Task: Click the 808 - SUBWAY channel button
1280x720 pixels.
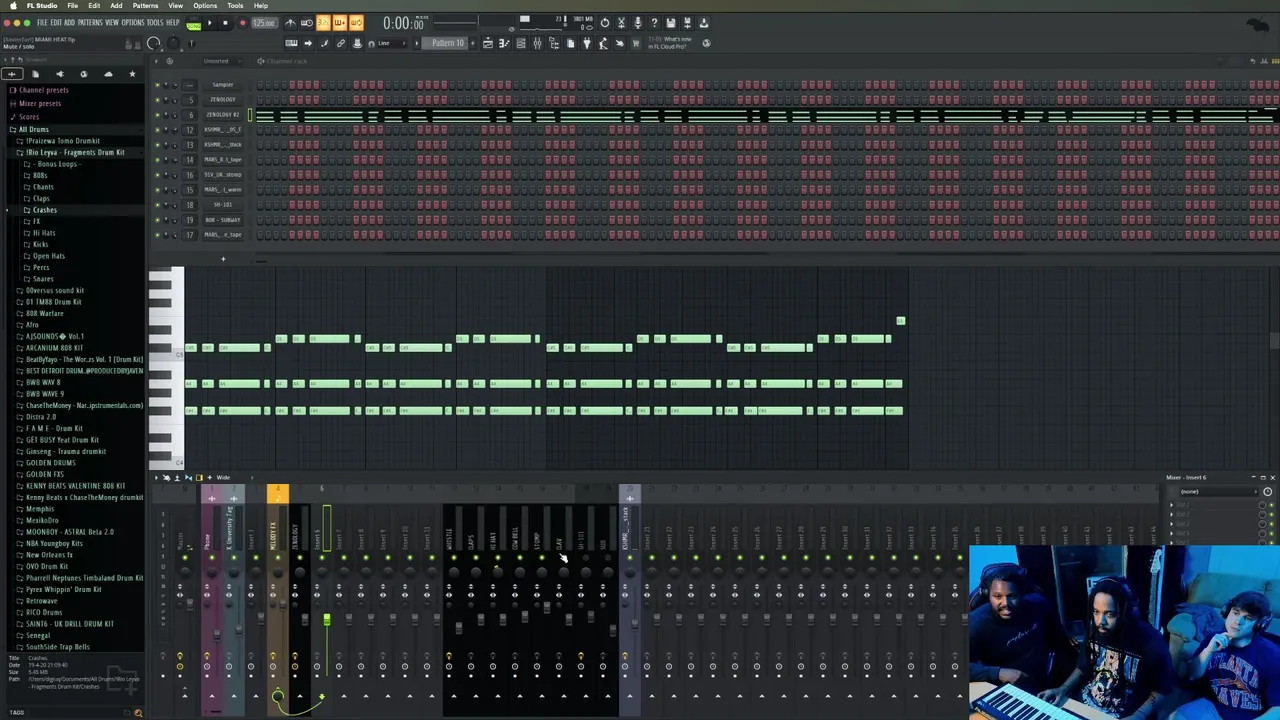Action: click(x=223, y=220)
